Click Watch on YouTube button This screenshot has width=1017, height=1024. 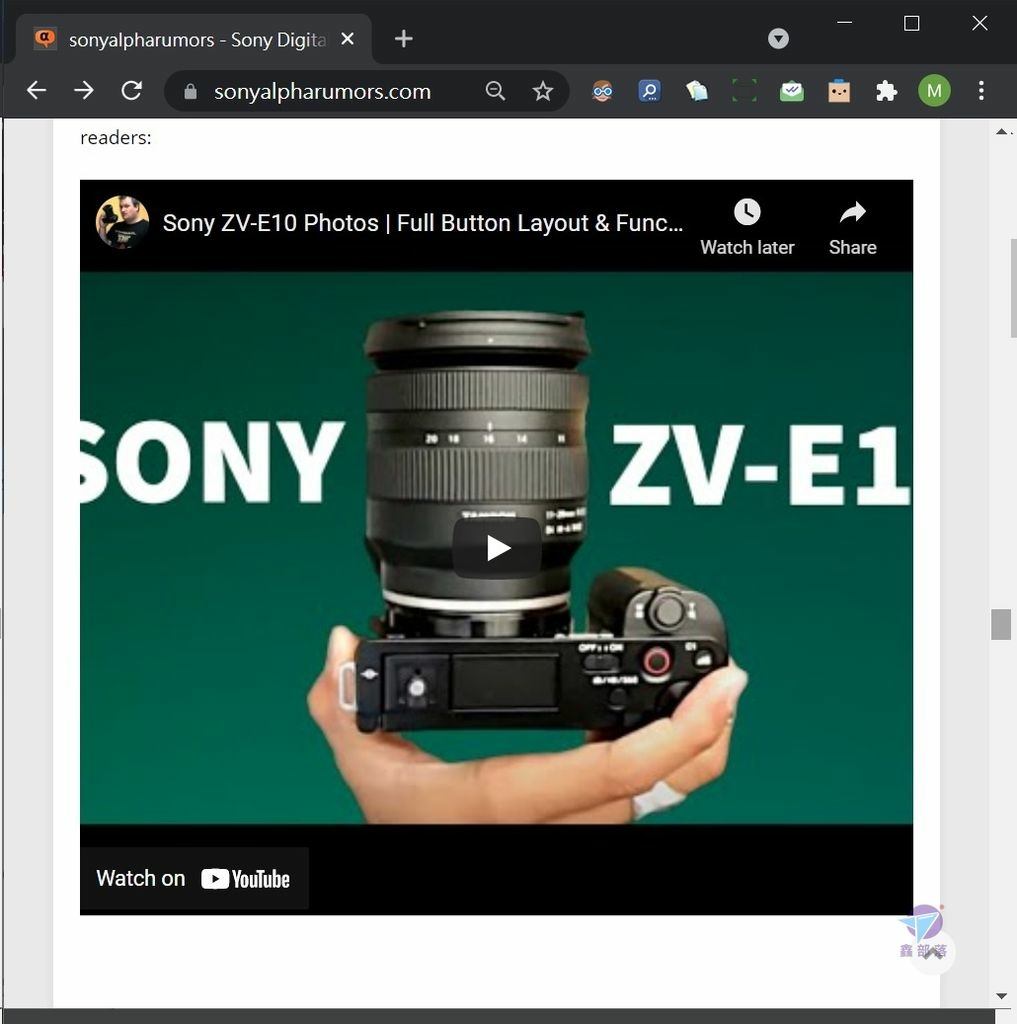pyautogui.click(x=194, y=878)
